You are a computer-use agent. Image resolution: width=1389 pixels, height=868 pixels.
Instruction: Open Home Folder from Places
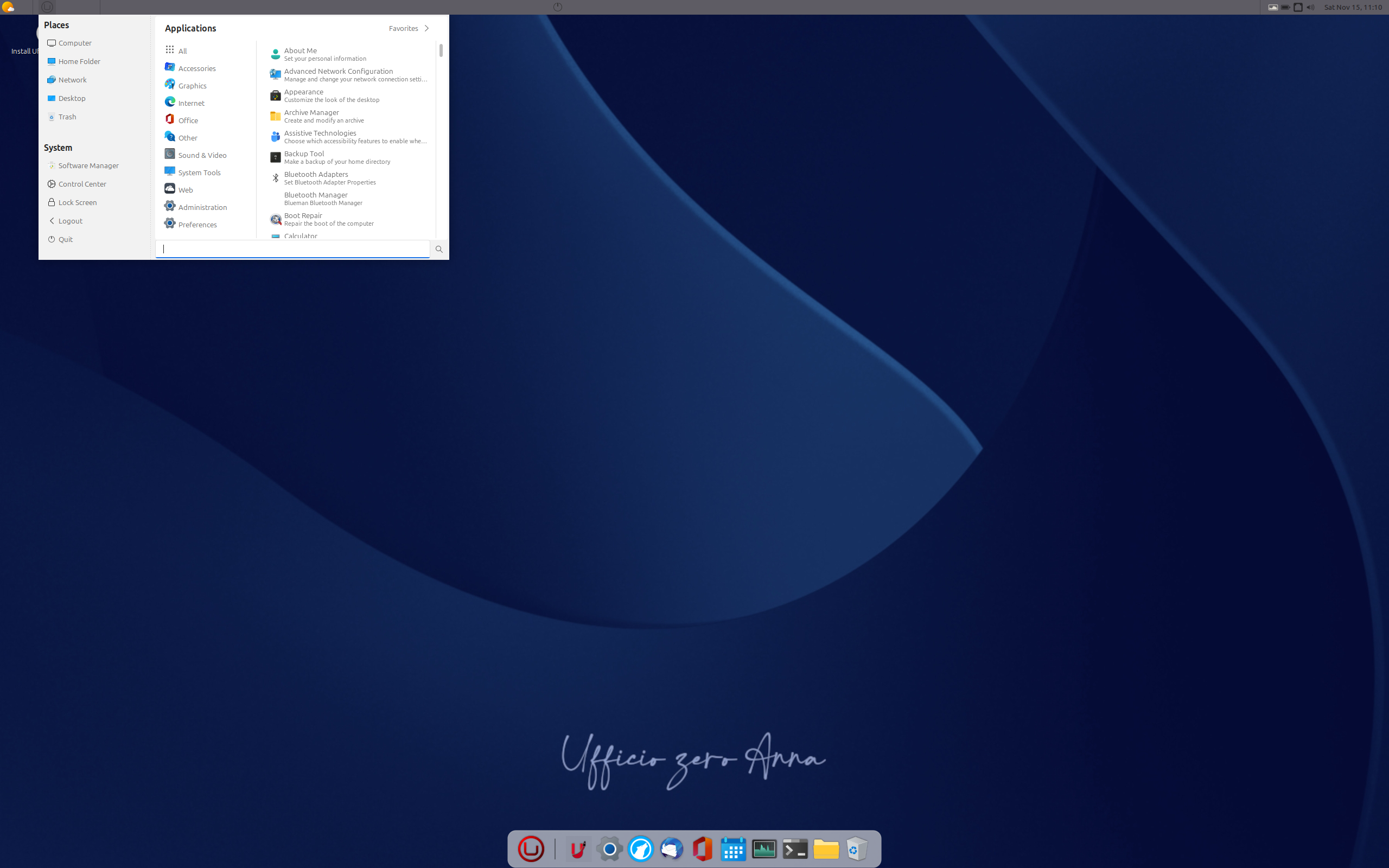[x=94, y=61]
